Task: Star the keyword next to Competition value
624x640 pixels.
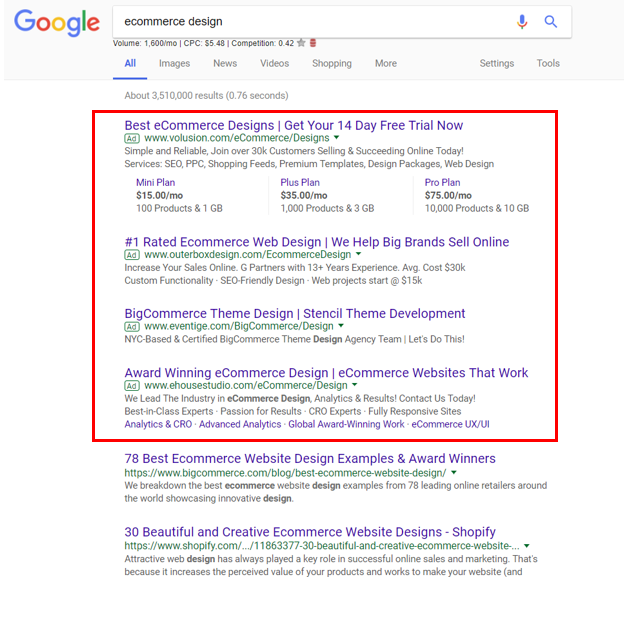Action: [301, 43]
